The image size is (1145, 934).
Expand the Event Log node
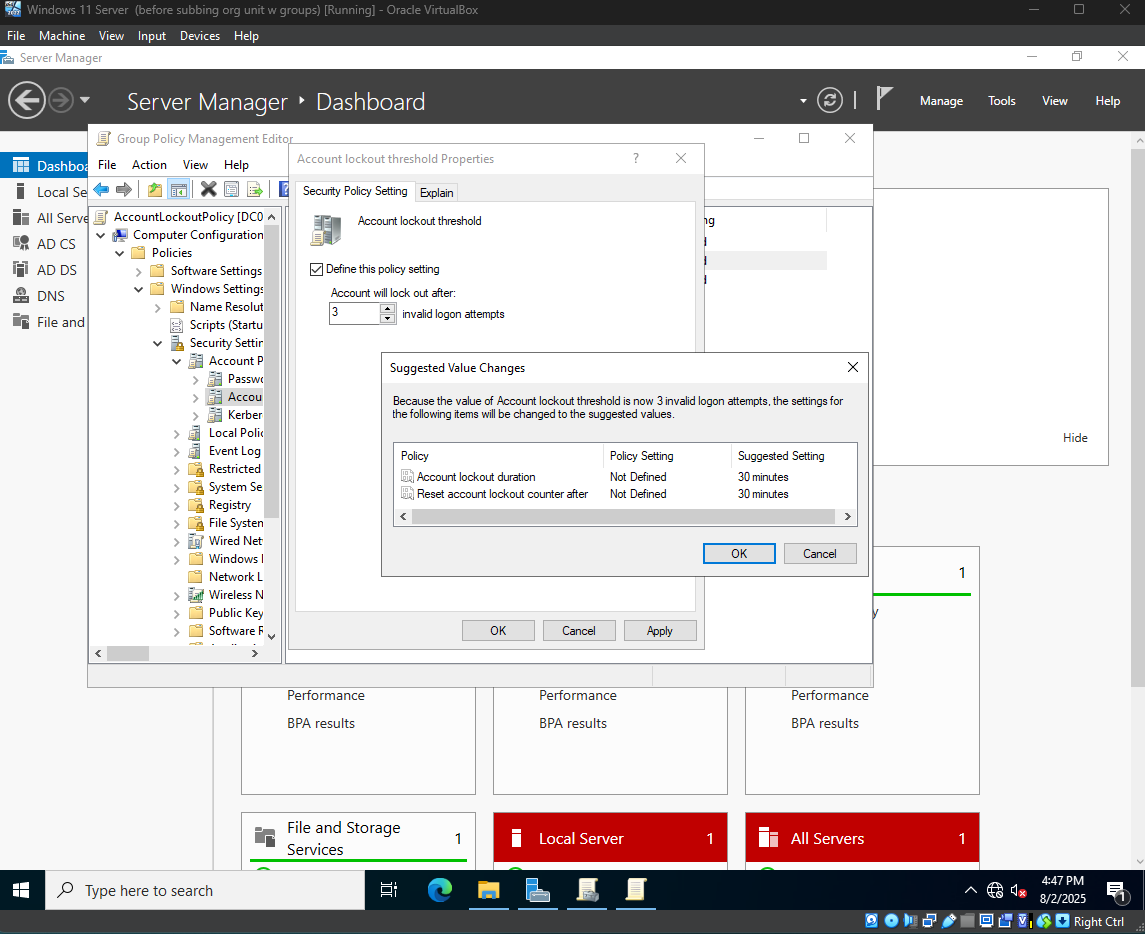[x=177, y=451]
